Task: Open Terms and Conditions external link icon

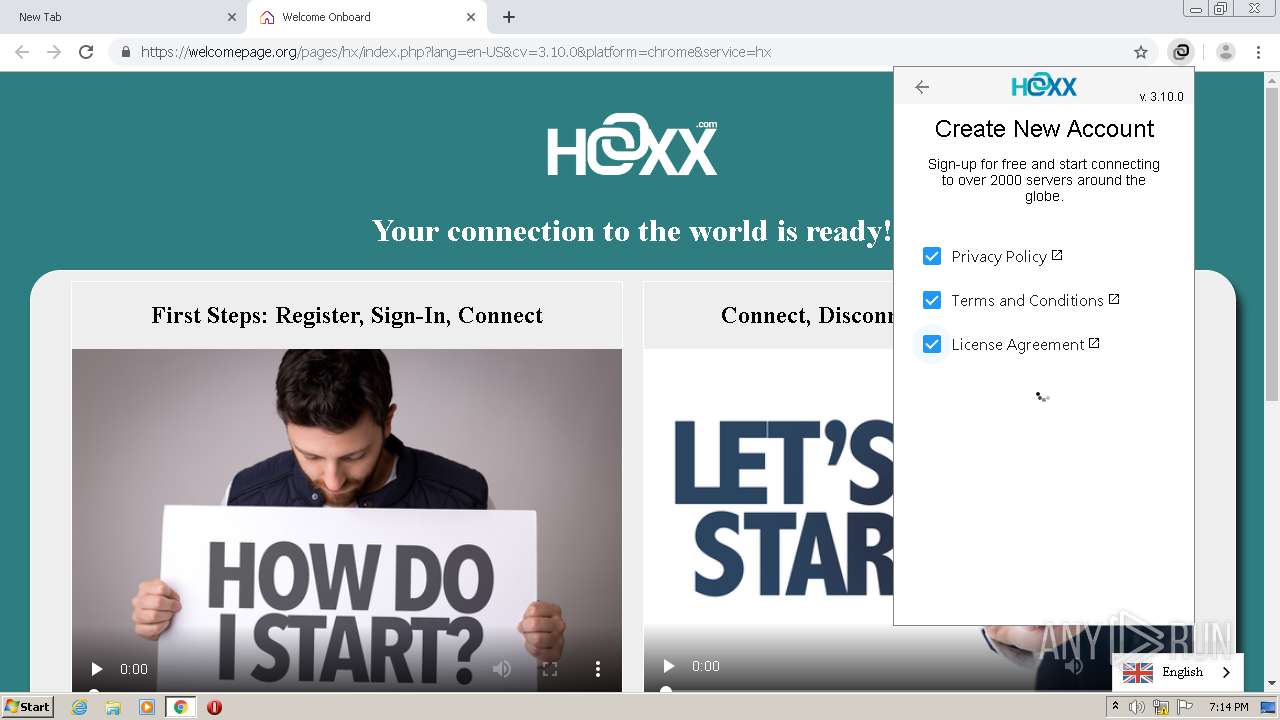Action: pyautogui.click(x=1114, y=299)
